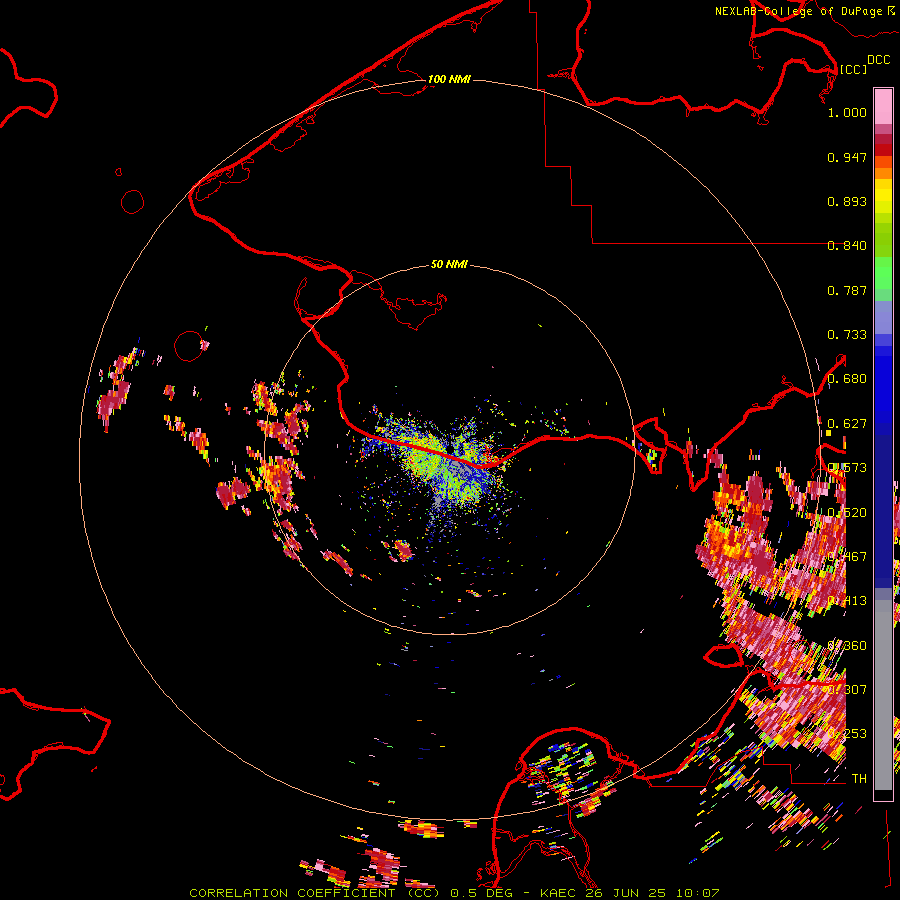This screenshot has width=900, height=900.
Task: Click the TH threshold label on the scale
Action: click(x=859, y=778)
